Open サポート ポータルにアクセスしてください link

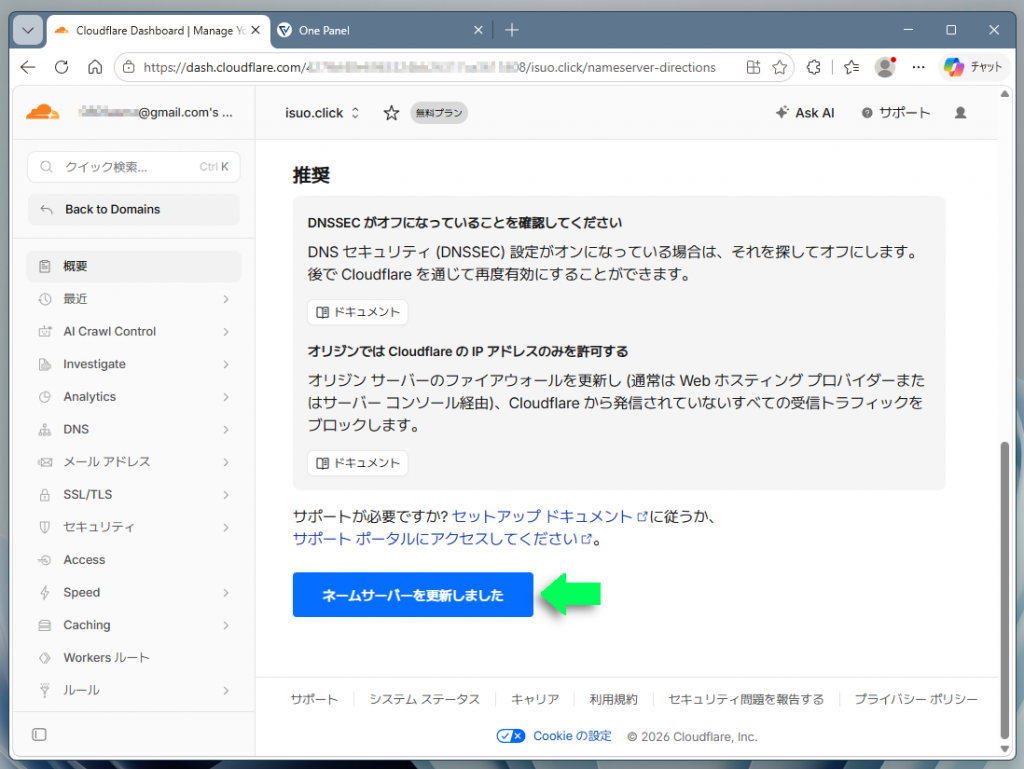tap(442, 539)
